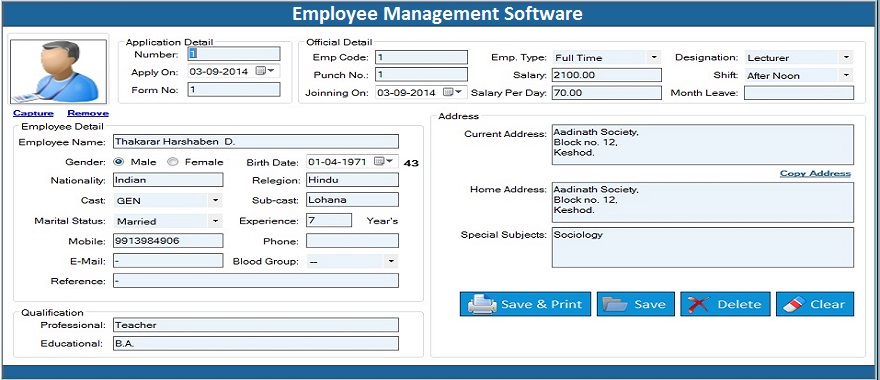880x380 pixels.
Task: Open the Cast dropdown showing GEN
Action: [215, 200]
